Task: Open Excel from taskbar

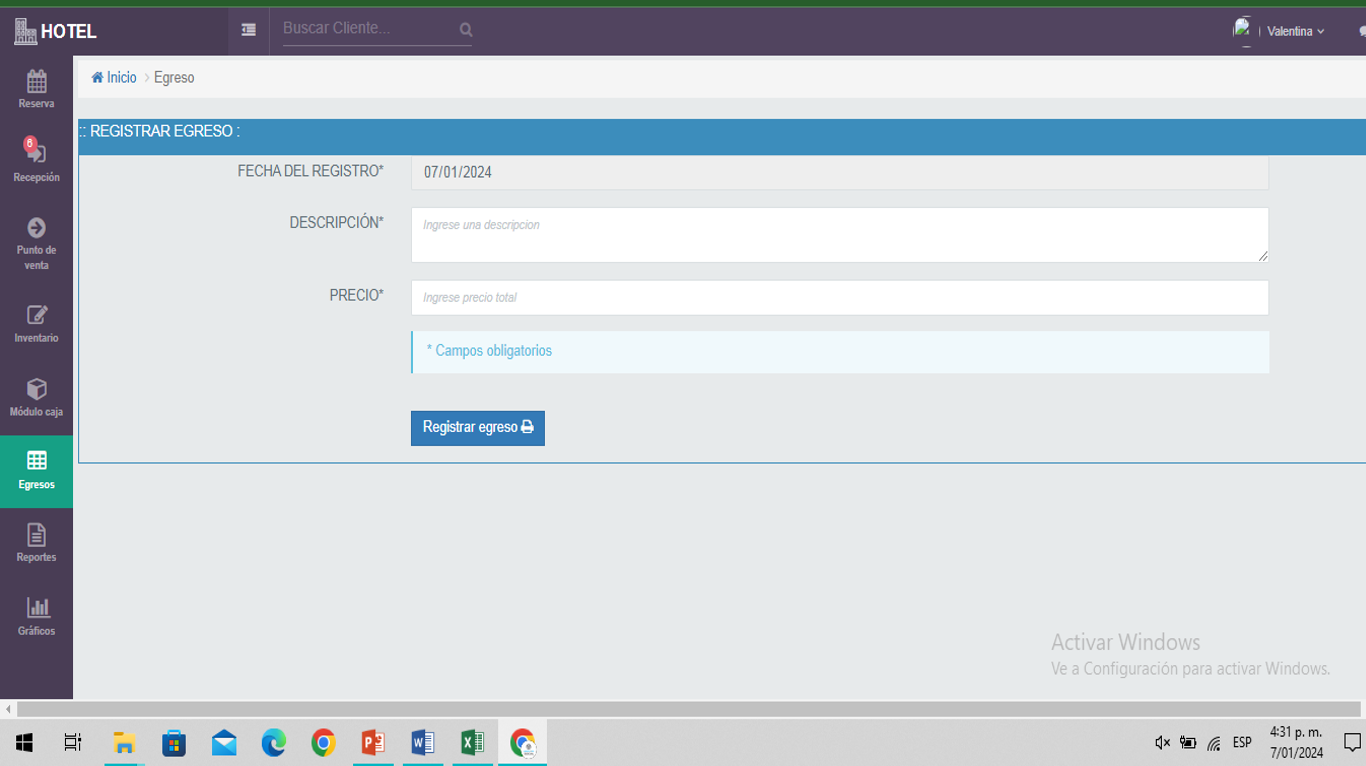Action: point(472,743)
